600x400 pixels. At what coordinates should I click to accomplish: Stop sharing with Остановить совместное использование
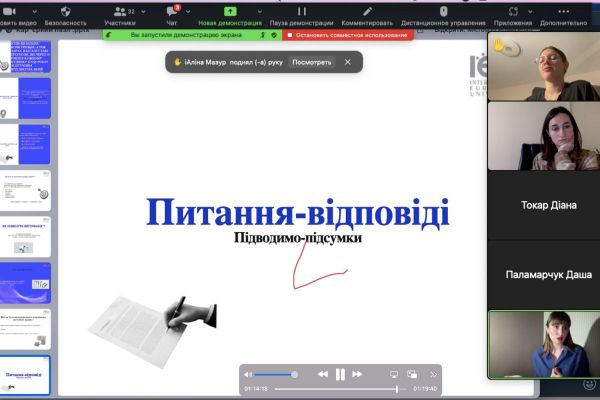[349, 35]
